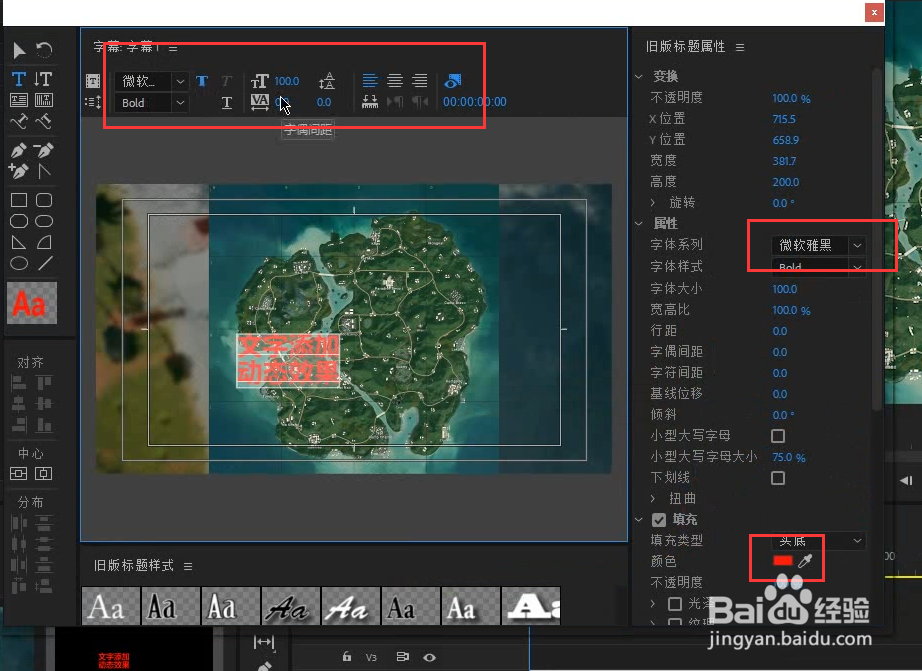Screen dimensions: 922x671
Task: Enable the 小型大写字母 checkbox
Action: point(778,436)
